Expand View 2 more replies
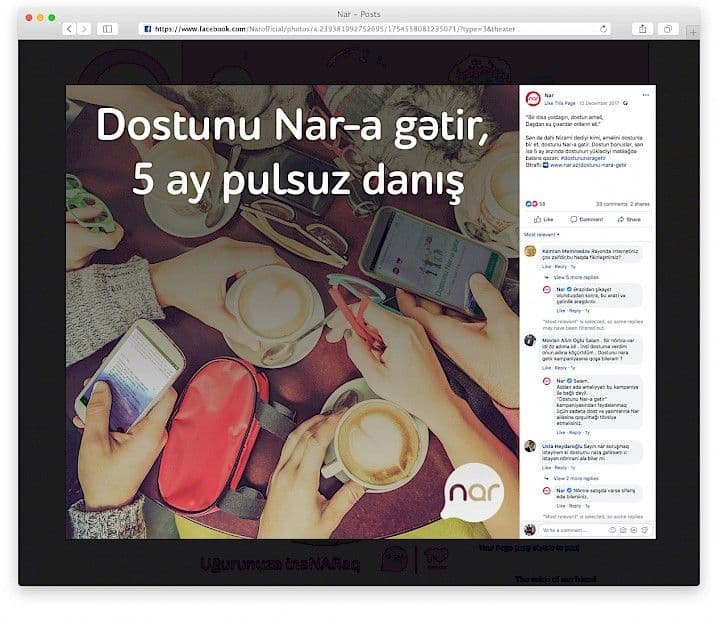Image resolution: width=717 pixels, height=624 pixels. click(576, 478)
